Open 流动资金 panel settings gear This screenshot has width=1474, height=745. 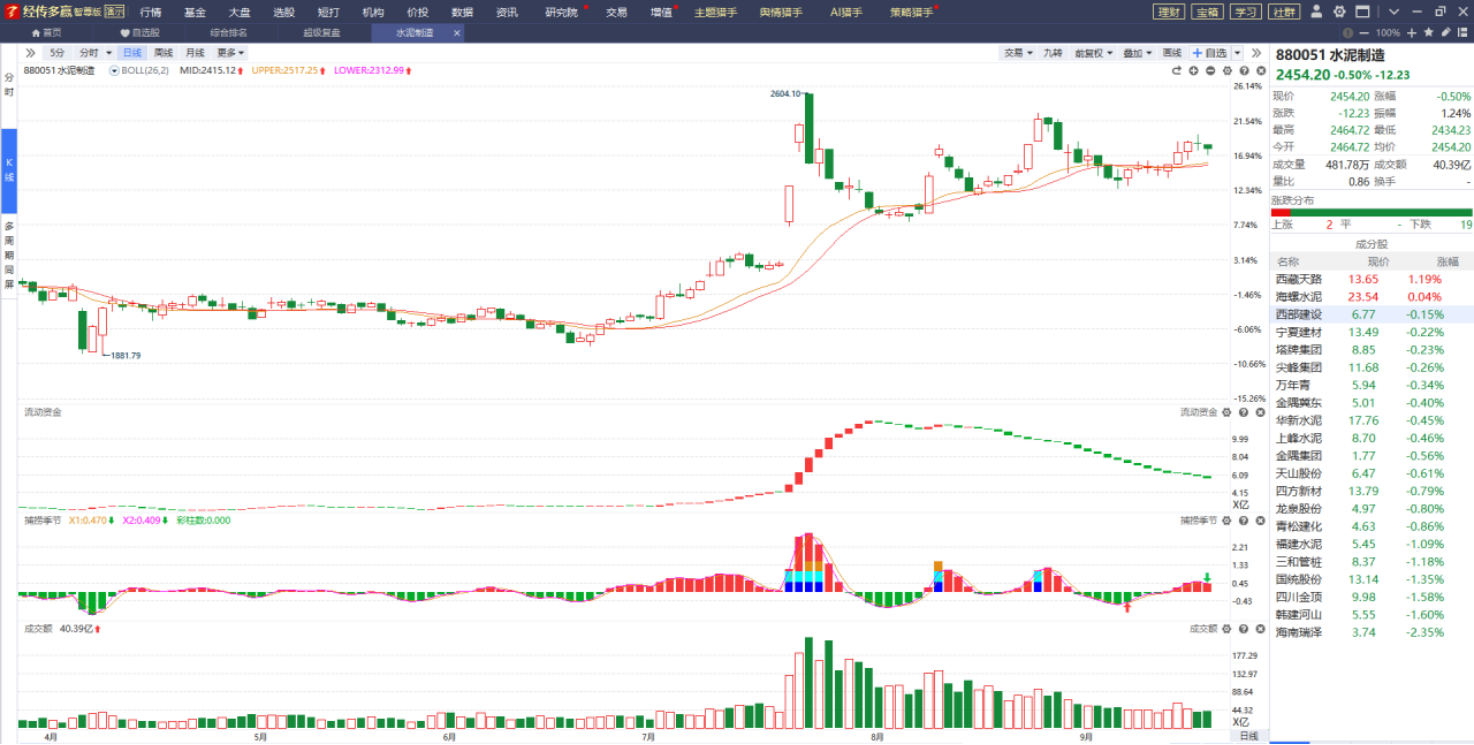(x=1227, y=412)
